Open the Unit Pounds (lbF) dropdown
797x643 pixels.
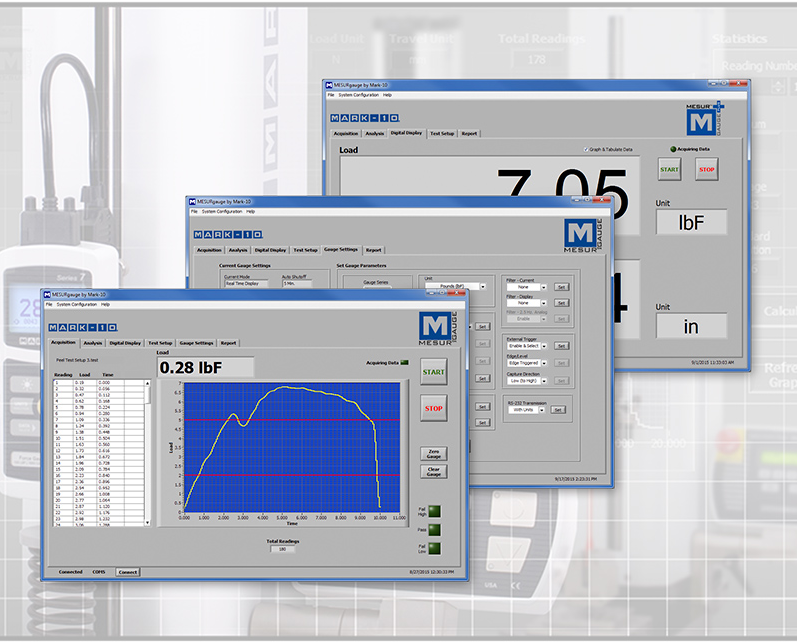coord(483,287)
